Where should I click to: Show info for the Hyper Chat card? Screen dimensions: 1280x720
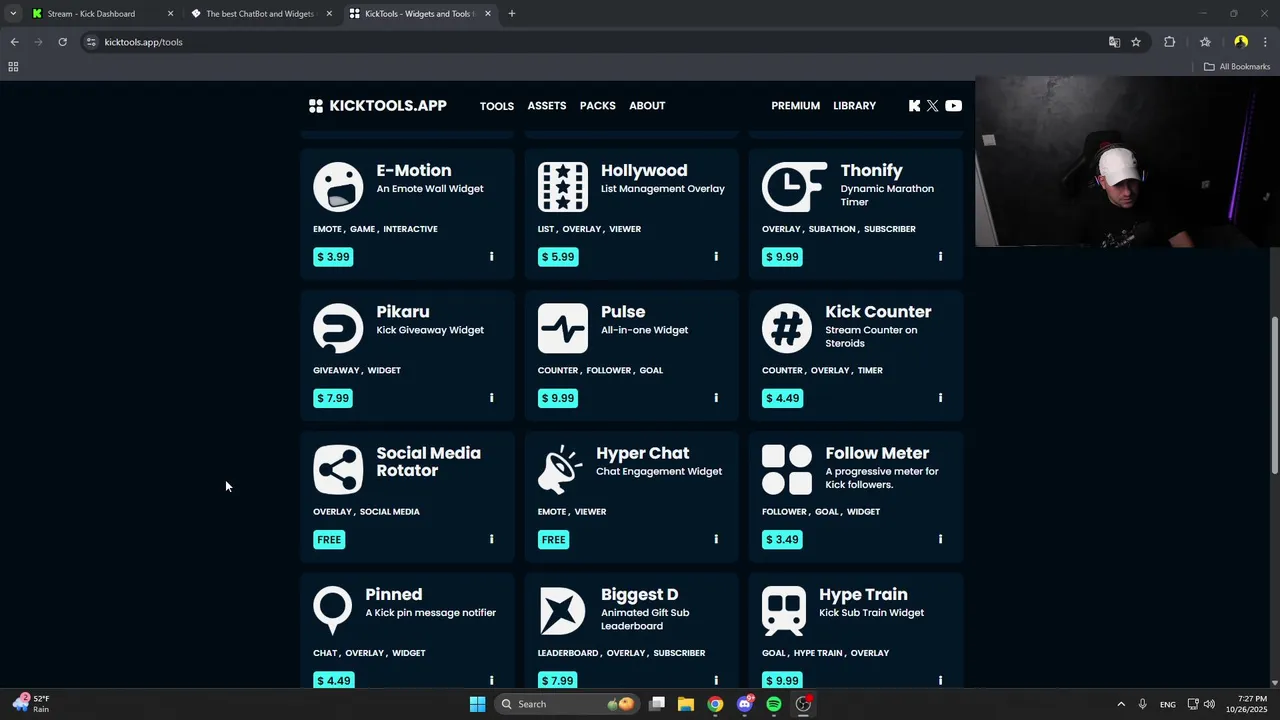pyautogui.click(x=716, y=539)
